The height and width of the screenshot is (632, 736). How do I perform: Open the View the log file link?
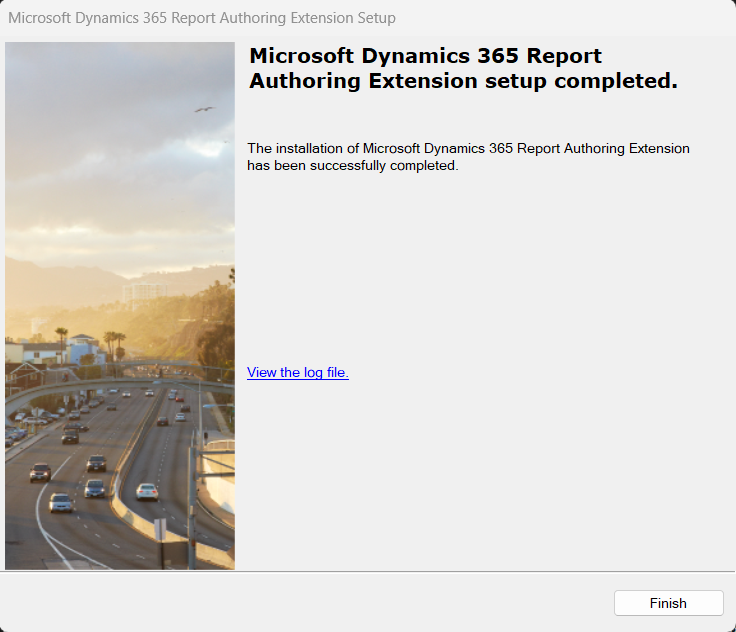pyautogui.click(x=298, y=372)
